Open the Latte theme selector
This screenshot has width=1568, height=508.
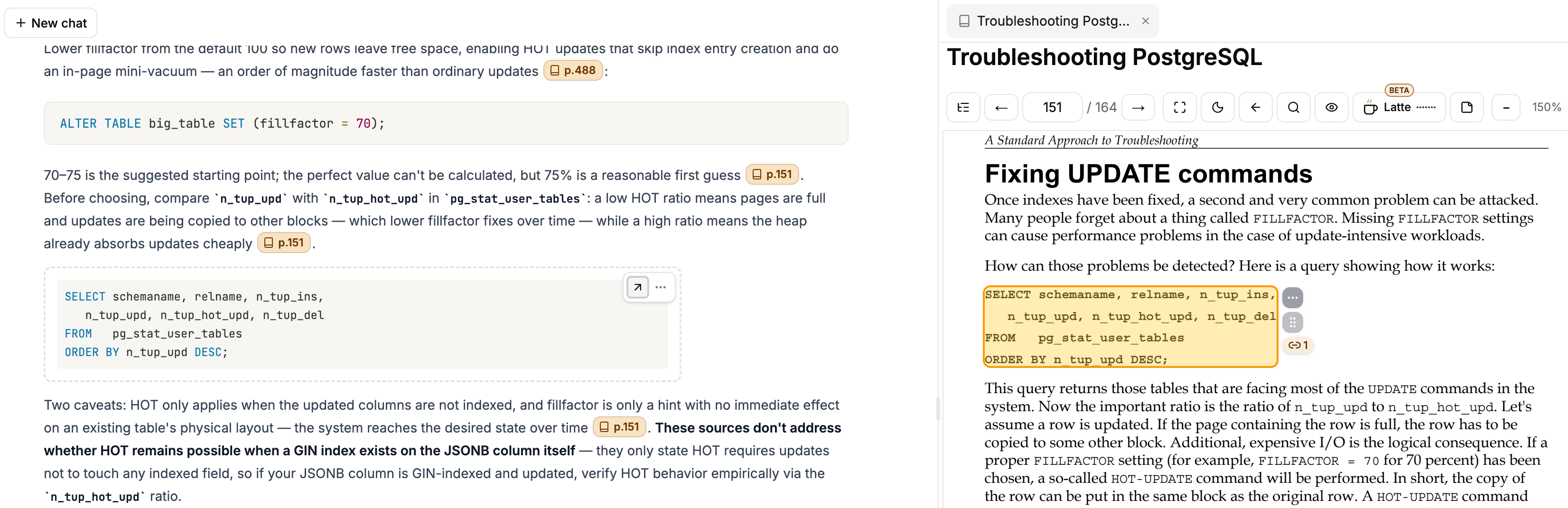point(1399,107)
